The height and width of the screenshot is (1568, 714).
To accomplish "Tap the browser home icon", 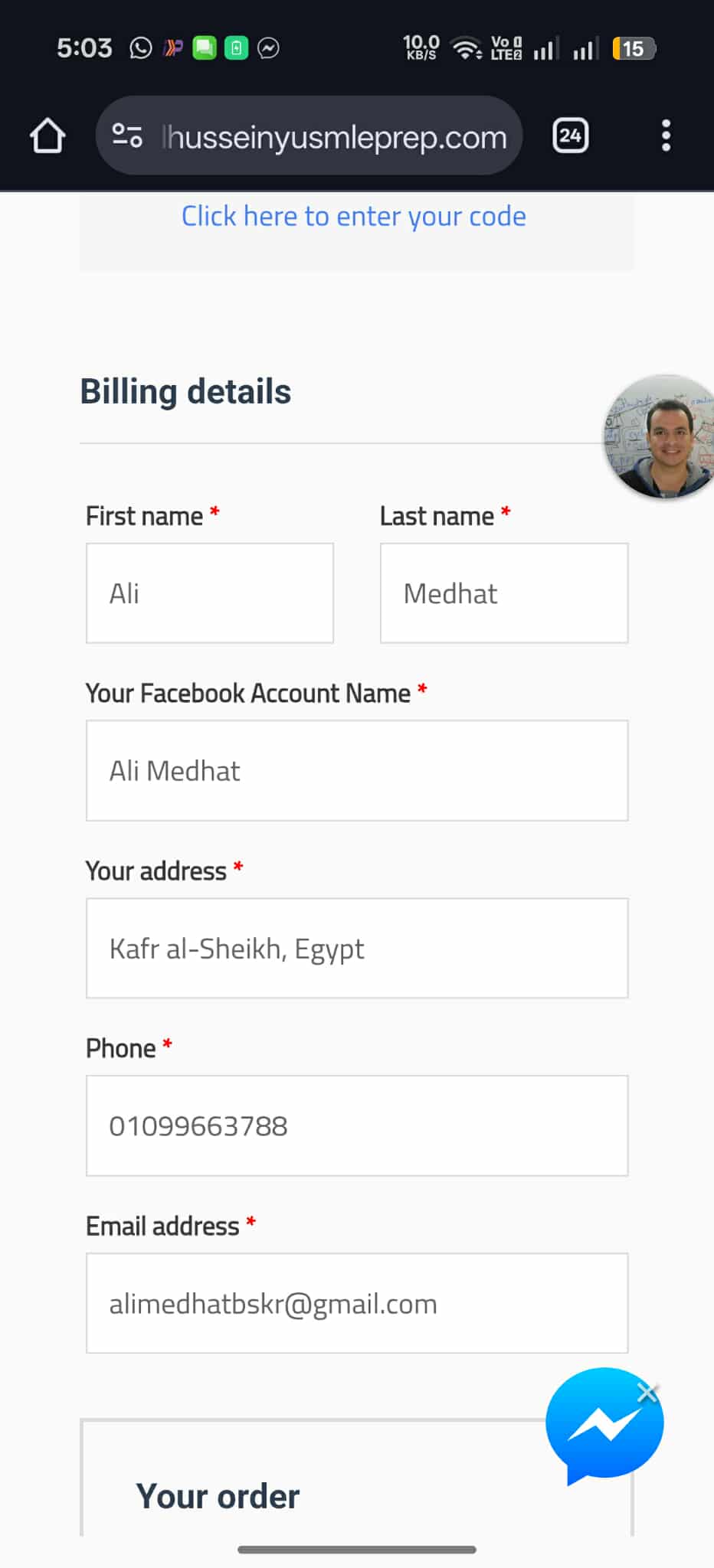I will tap(47, 136).
